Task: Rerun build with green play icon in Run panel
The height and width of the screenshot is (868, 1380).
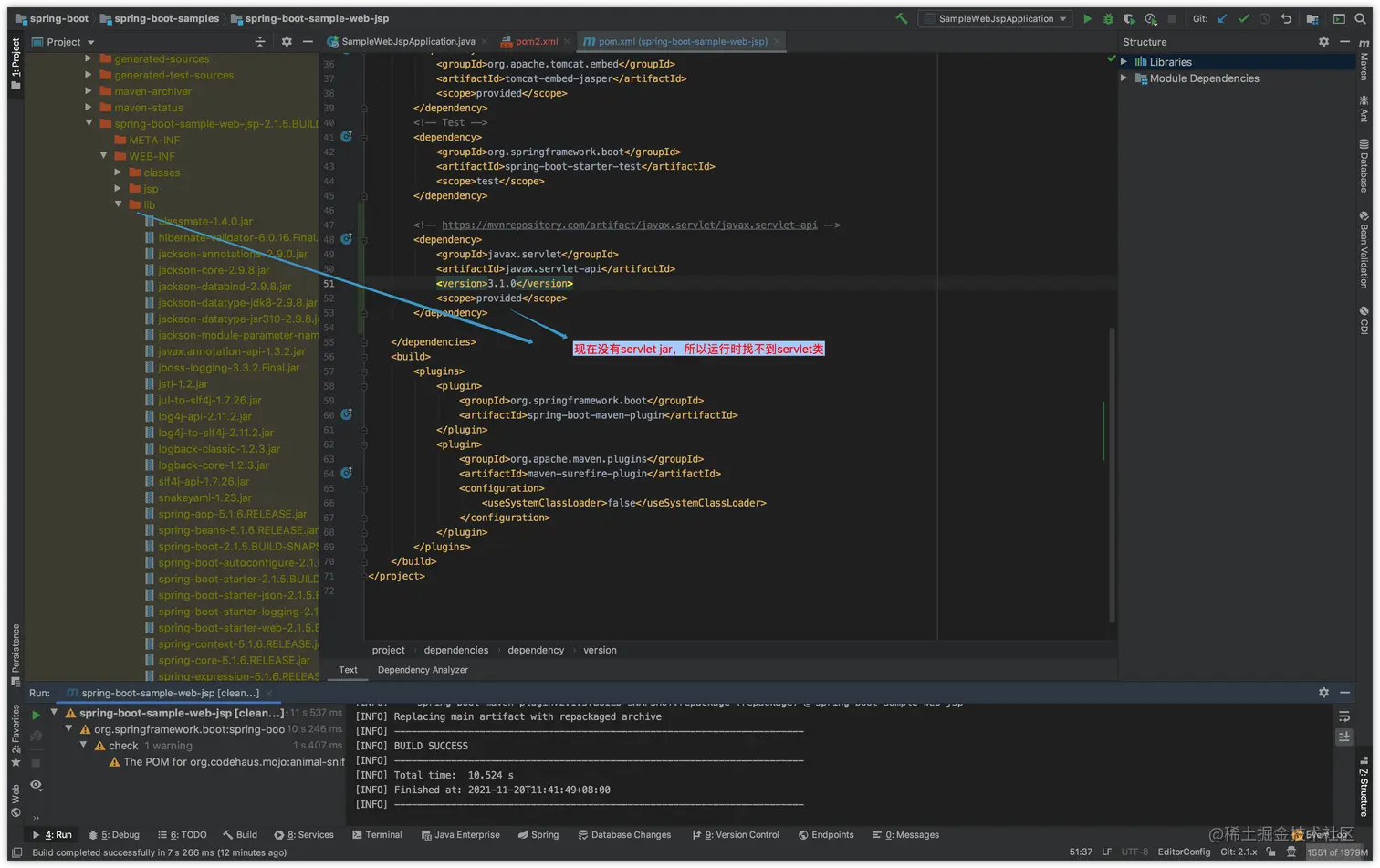Action: point(36,715)
